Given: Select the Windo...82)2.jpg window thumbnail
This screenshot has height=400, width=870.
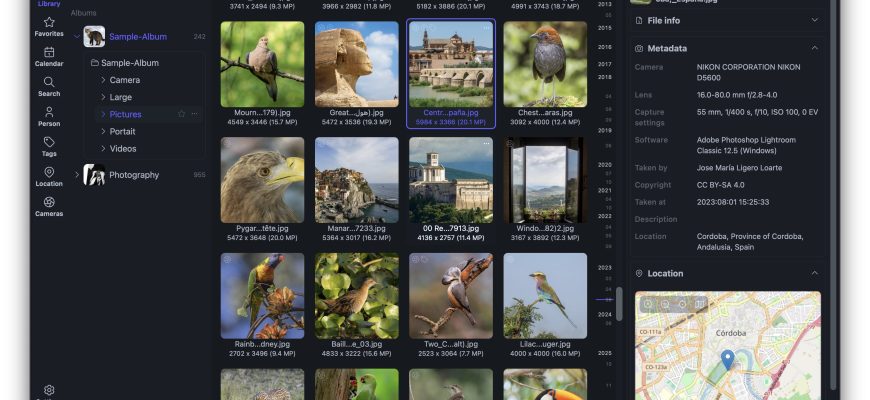Looking at the screenshot, I should (545, 180).
